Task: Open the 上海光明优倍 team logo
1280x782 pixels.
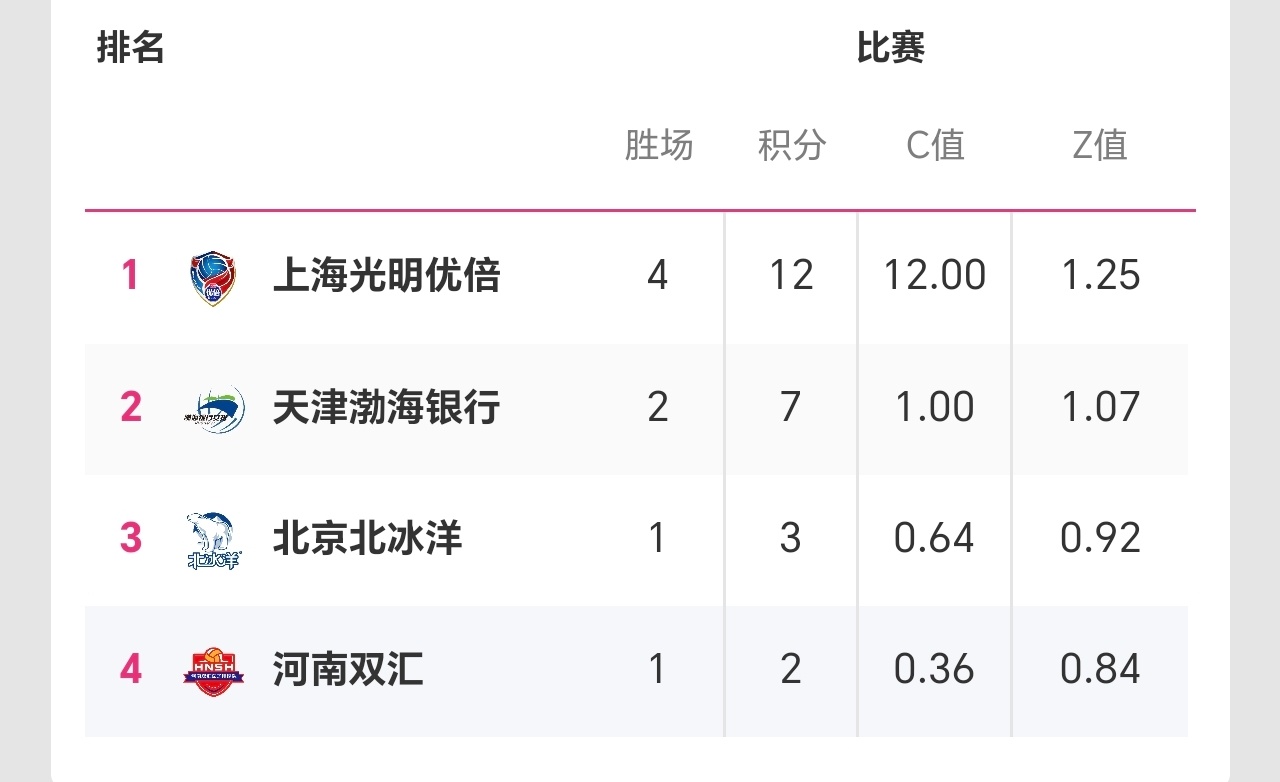Action: coord(214,278)
